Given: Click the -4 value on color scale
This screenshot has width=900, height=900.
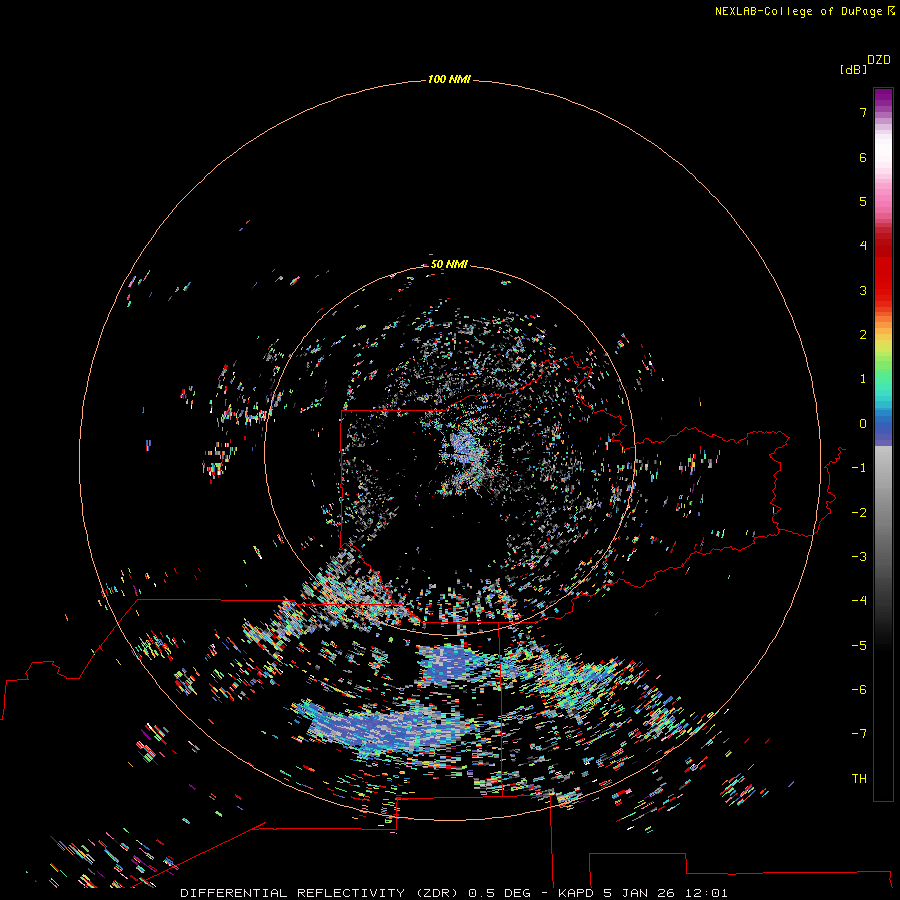Looking at the screenshot, I should point(859,601).
